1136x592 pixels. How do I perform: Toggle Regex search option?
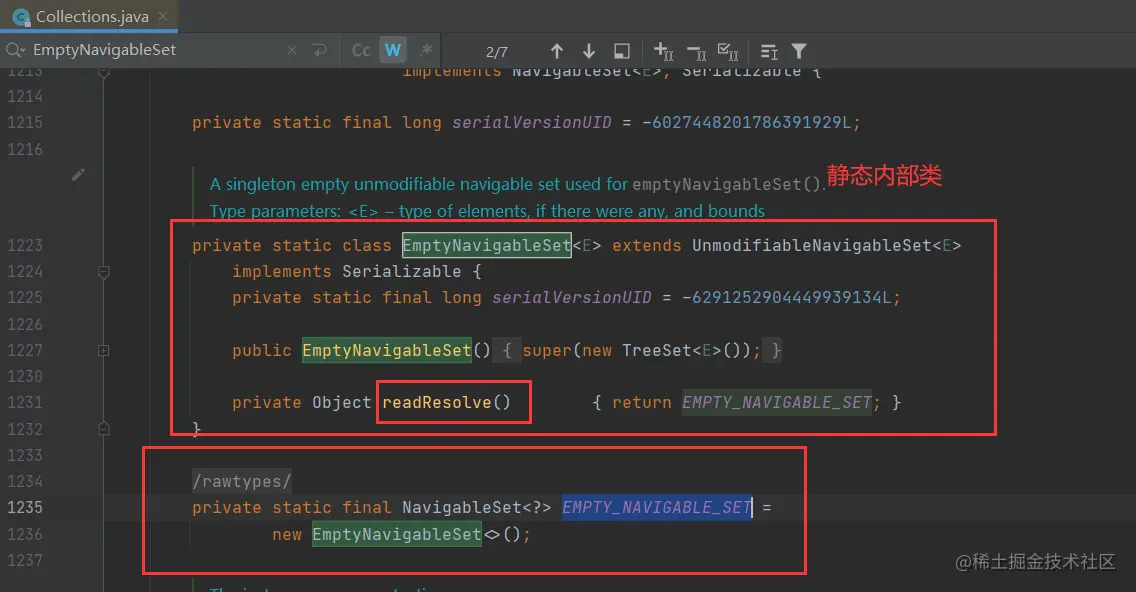[x=426, y=50]
